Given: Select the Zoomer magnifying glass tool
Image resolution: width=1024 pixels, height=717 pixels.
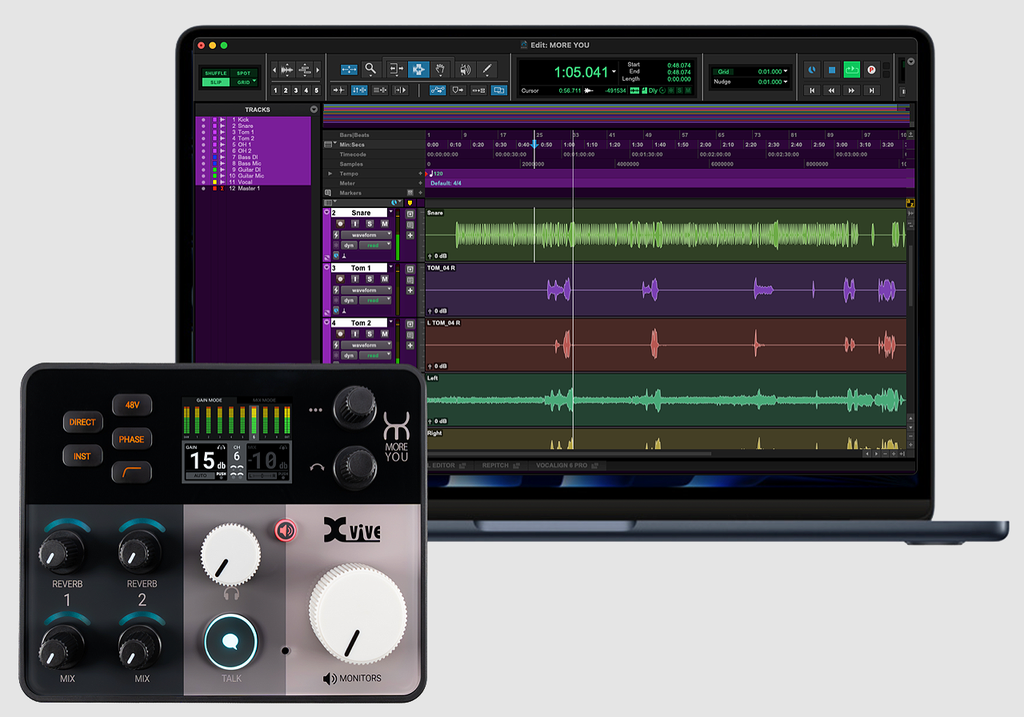Looking at the screenshot, I should point(371,69).
